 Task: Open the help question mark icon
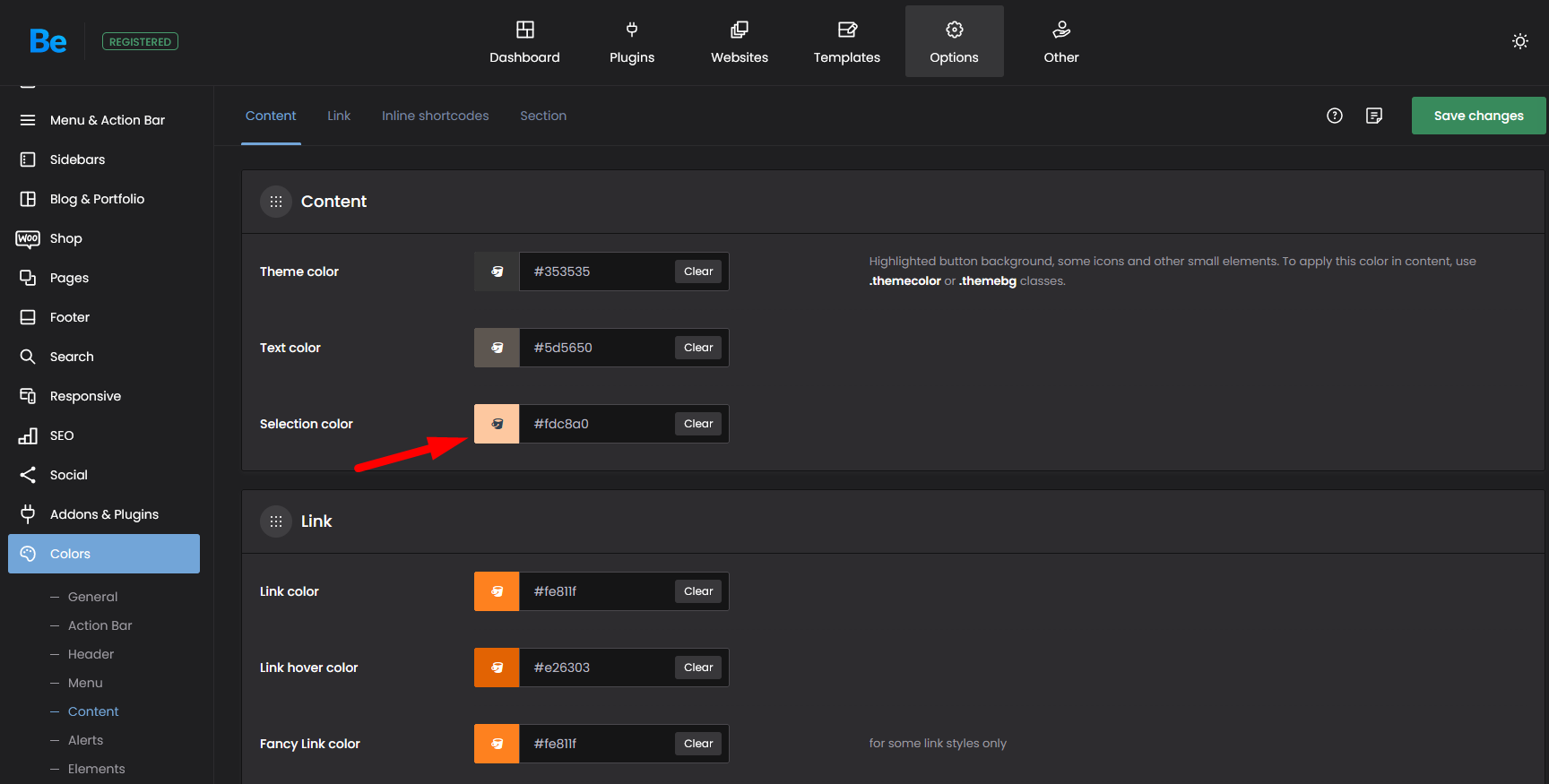coord(1335,116)
